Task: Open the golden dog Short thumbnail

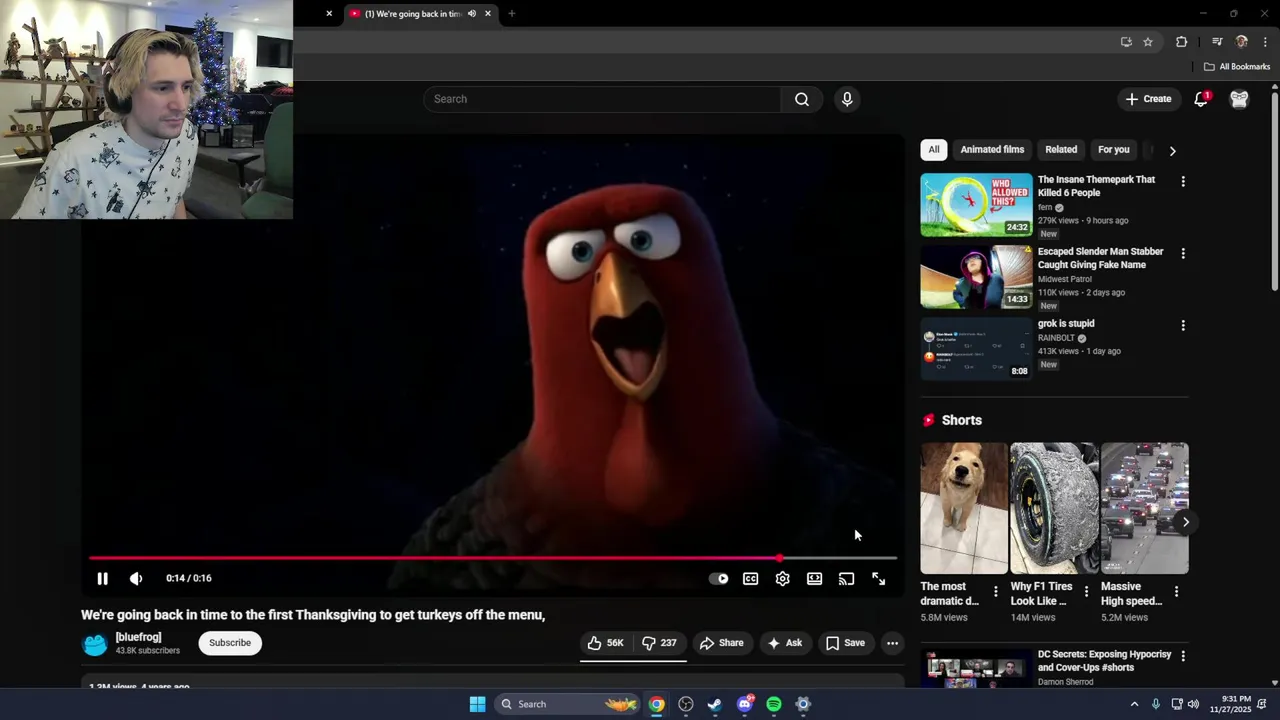Action: tap(964, 508)
